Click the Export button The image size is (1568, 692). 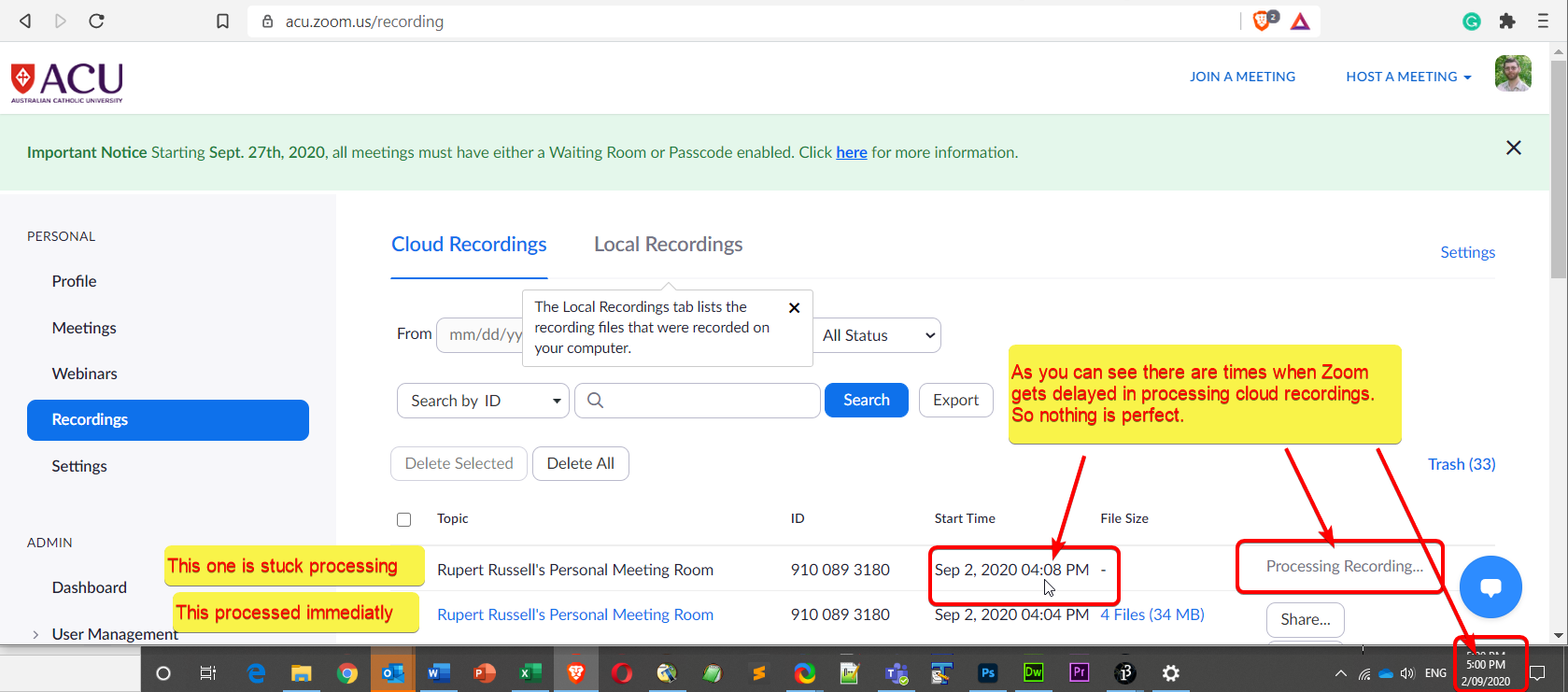tap(956, 400)
